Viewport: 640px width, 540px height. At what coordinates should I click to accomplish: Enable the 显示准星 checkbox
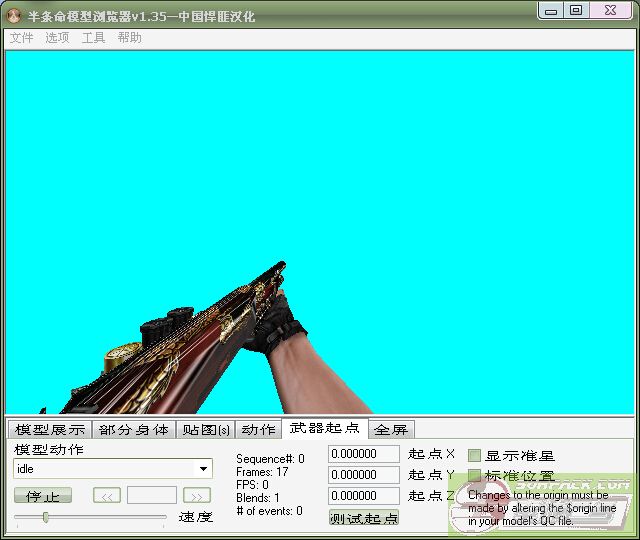(x=475, y=455)
